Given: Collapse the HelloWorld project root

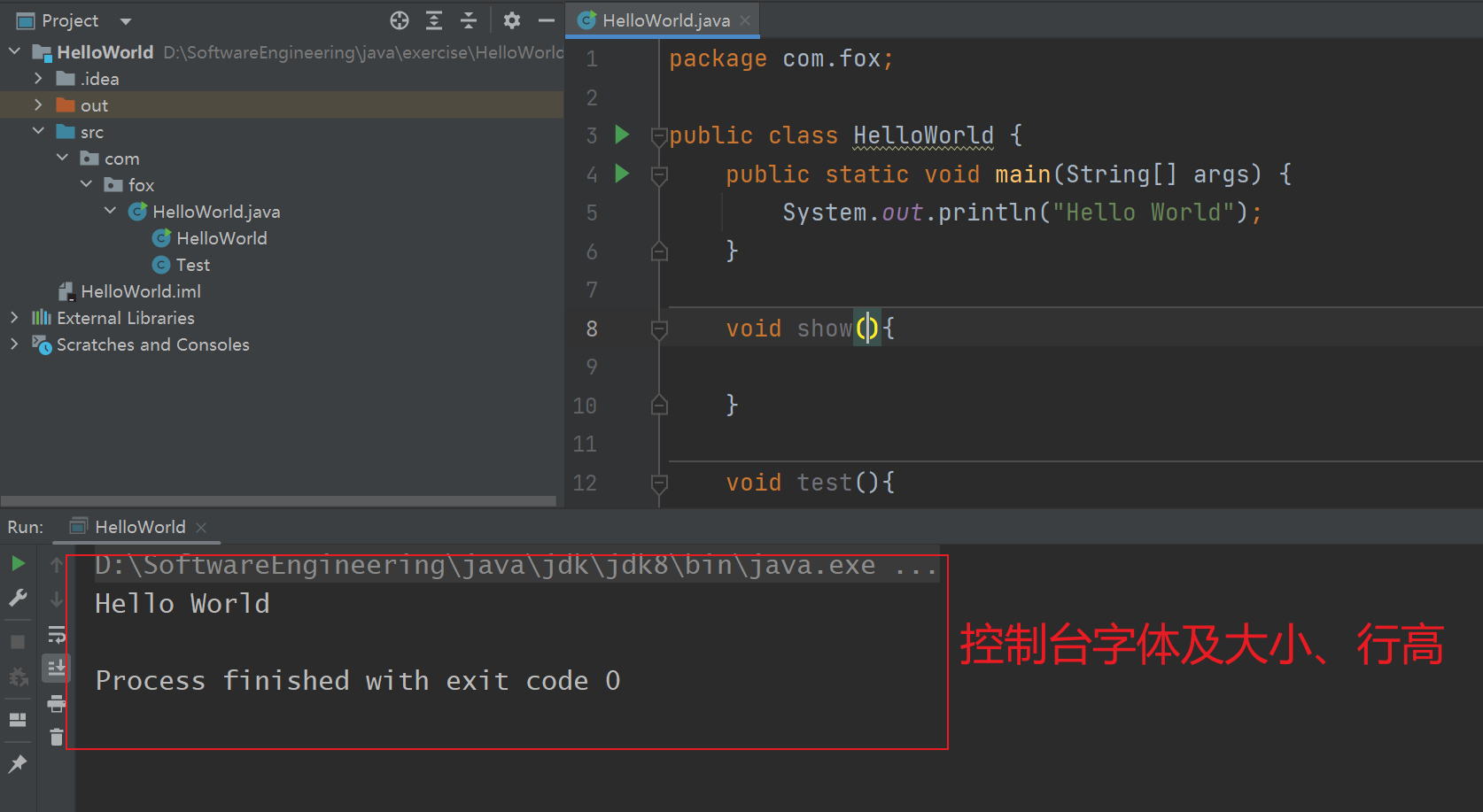Looking at the screenshot, I should click(x=14, y=51).
